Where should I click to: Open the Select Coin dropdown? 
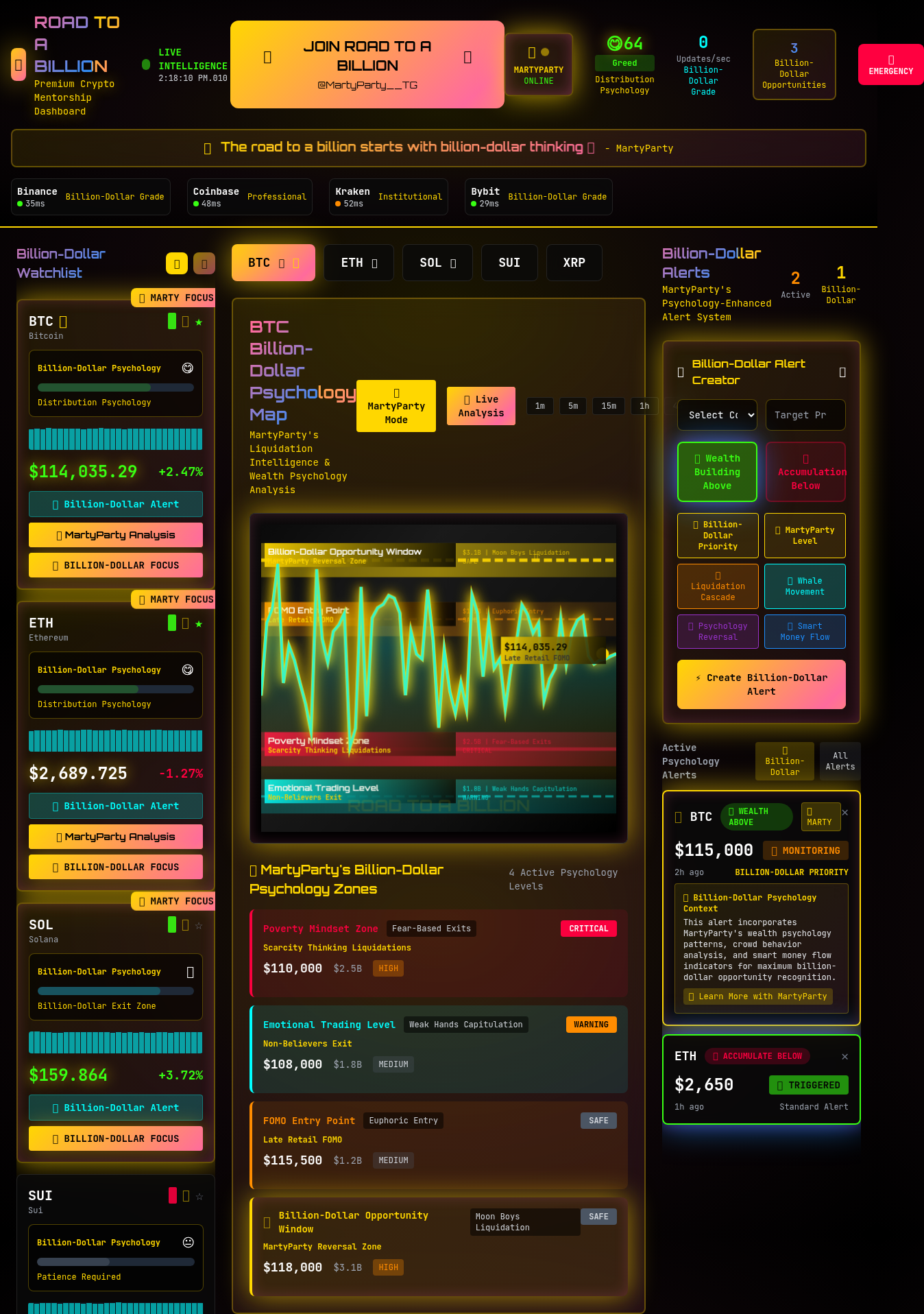[717, 415]
